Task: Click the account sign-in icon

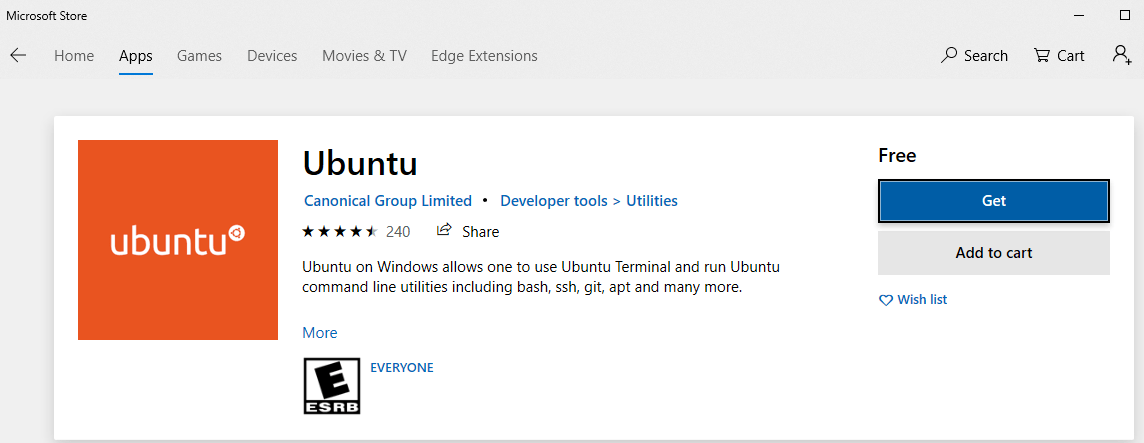Action: point(1121,55)
